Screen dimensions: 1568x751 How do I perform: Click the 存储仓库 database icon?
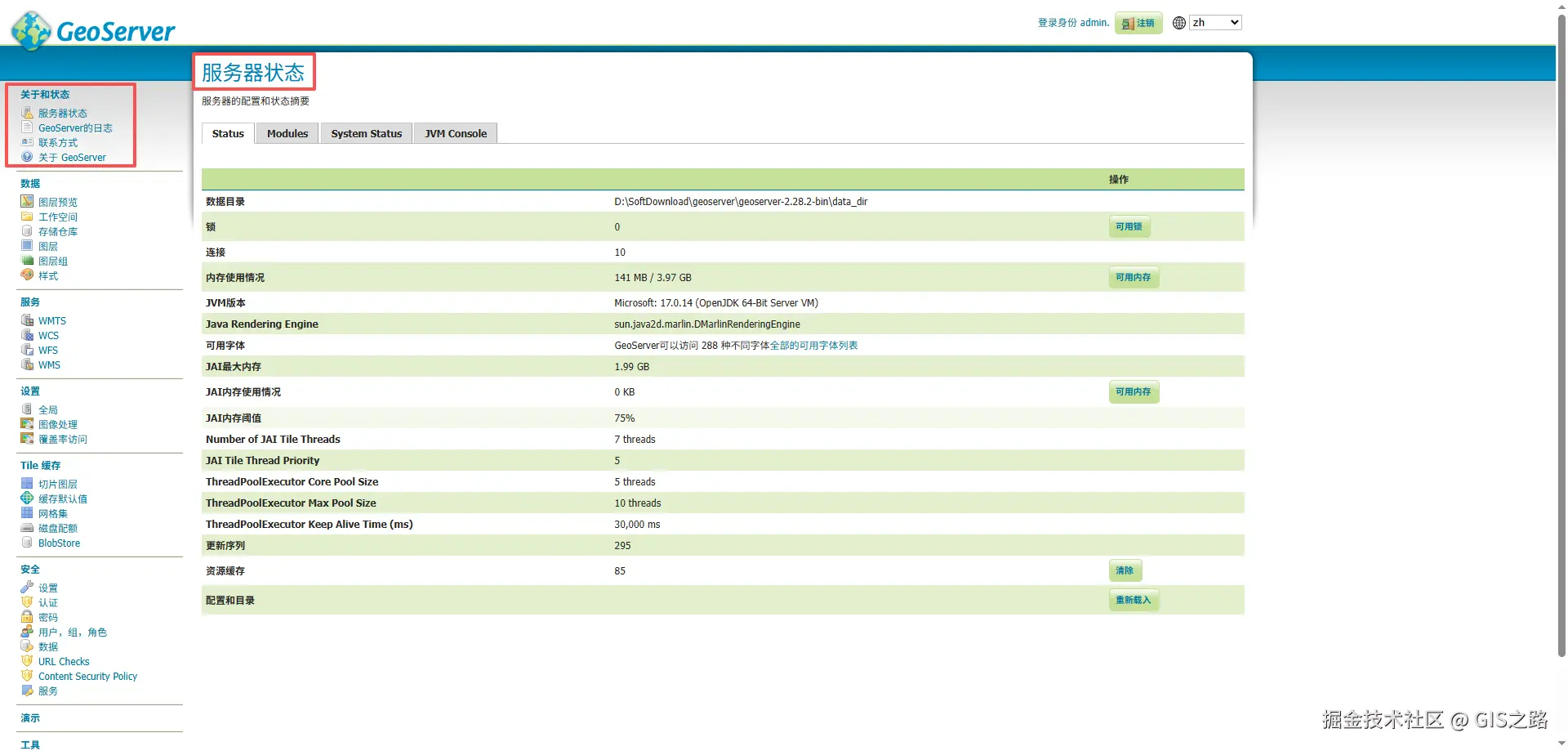(27, 231)
